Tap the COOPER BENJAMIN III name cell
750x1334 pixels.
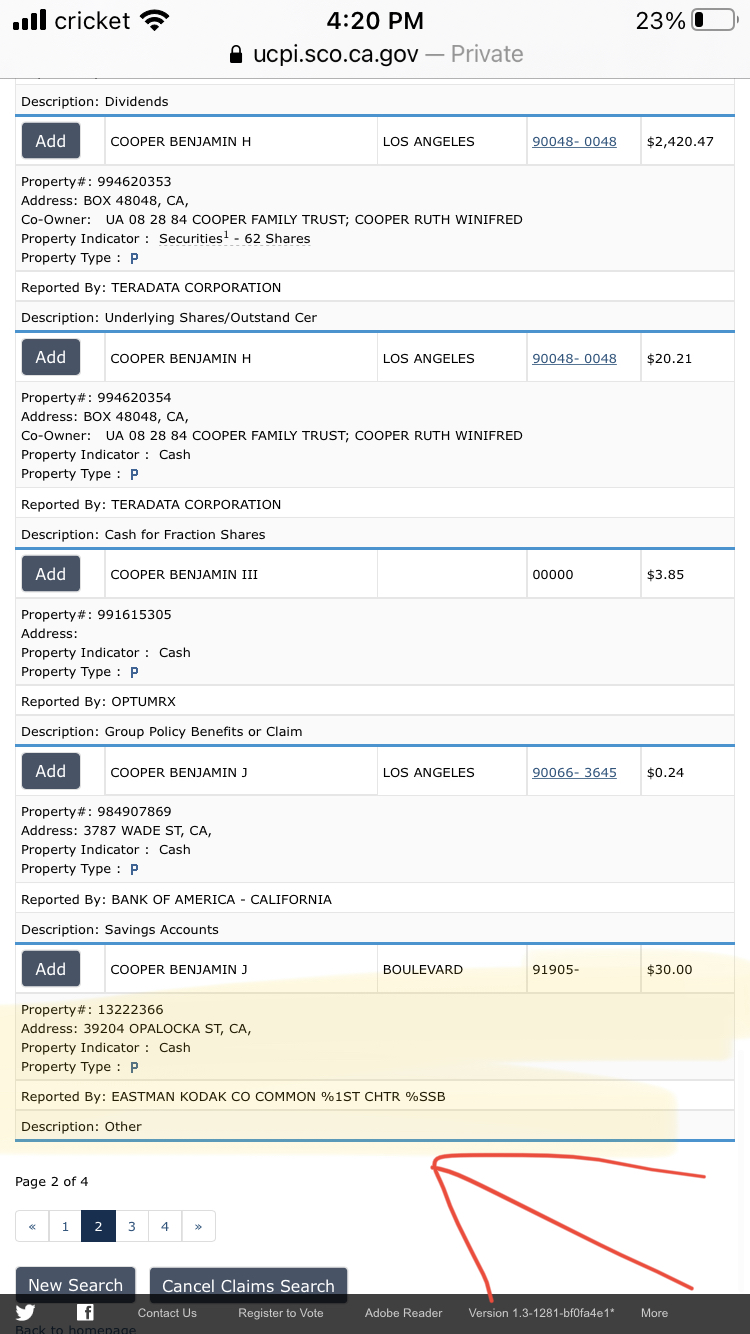tap(241, 575)
